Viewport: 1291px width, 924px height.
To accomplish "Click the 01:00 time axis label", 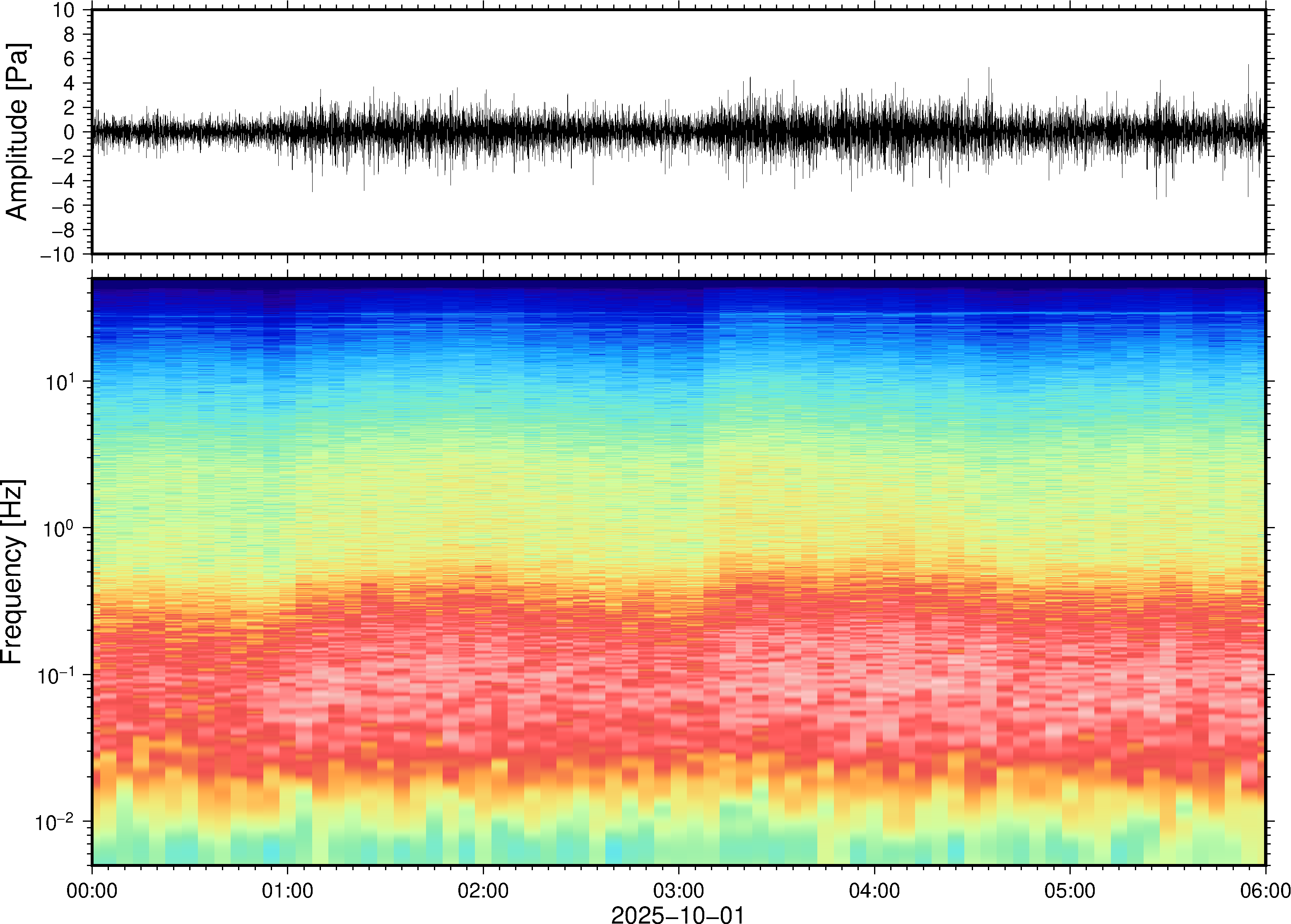I will [287, 890].
